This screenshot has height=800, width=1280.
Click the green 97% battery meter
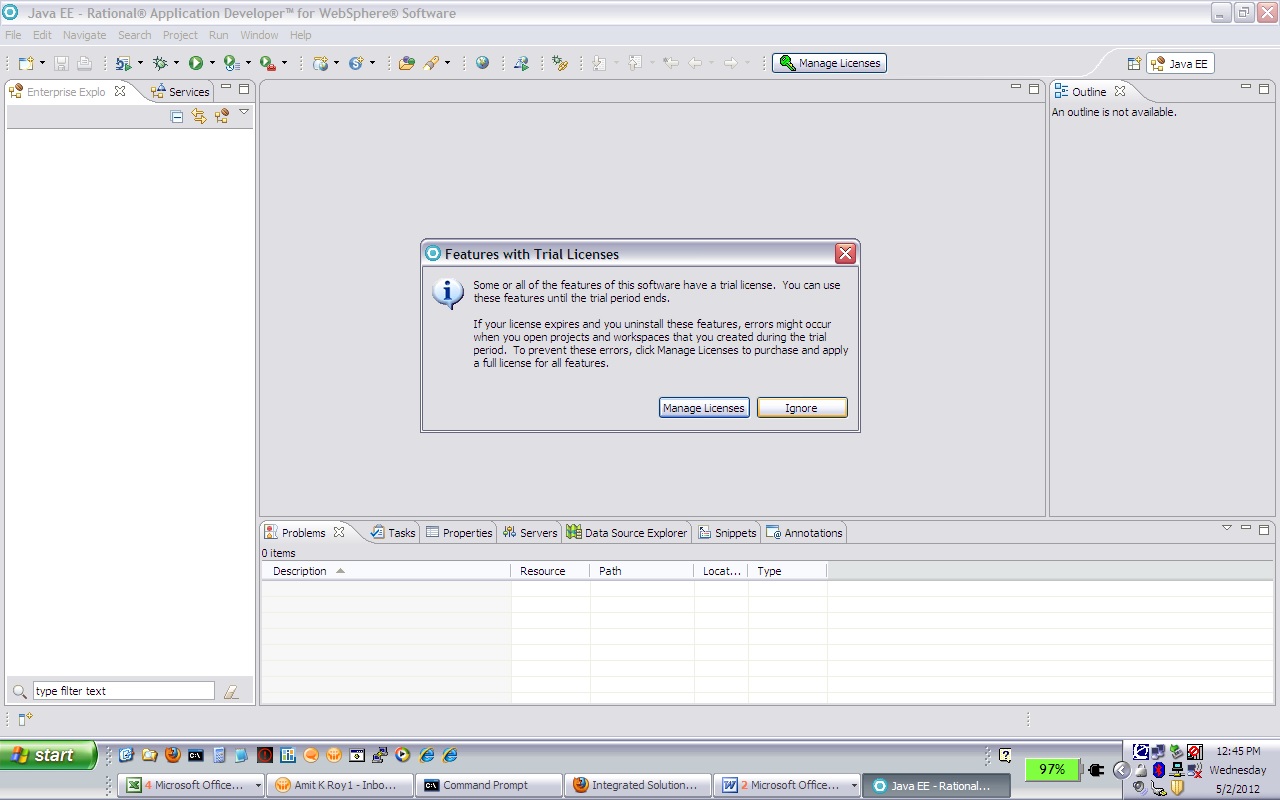coord(1051,769)
